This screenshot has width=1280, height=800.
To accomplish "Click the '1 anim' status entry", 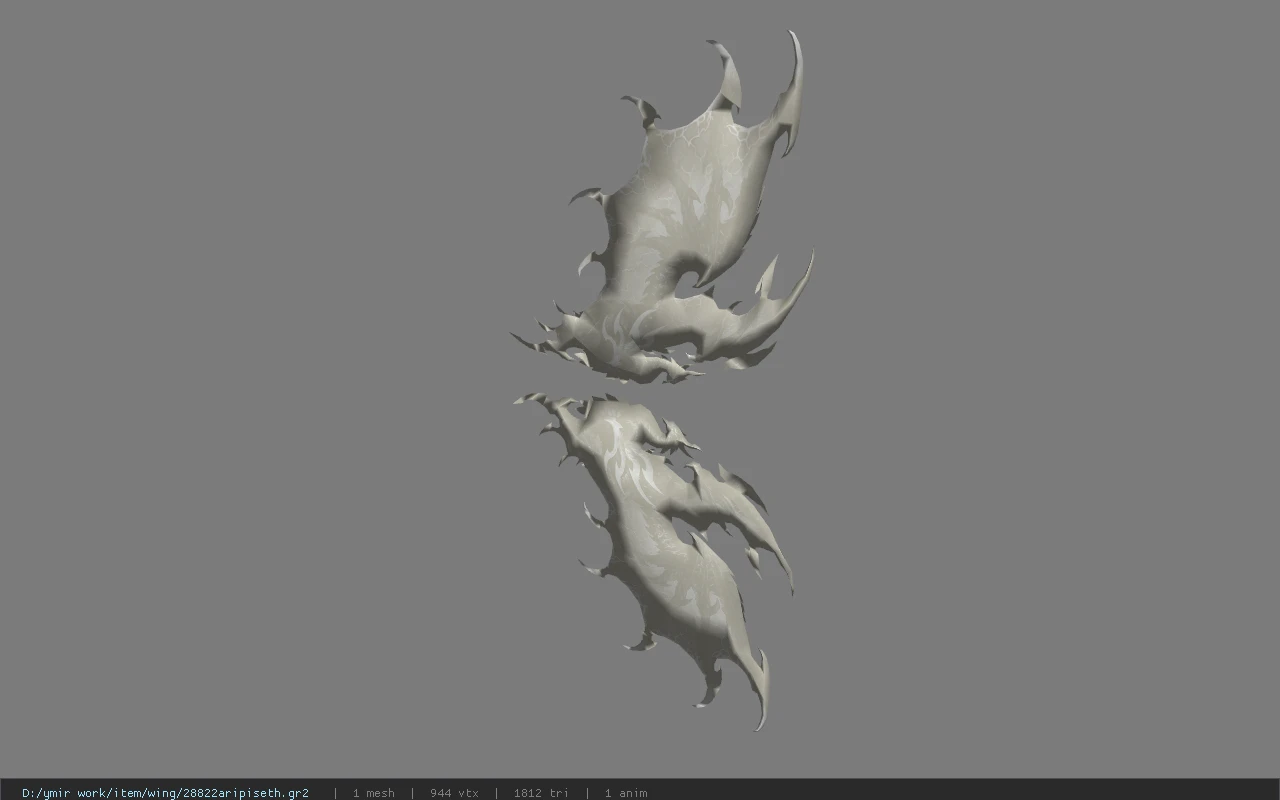I will pyautogui.click(x=625, y=793).
